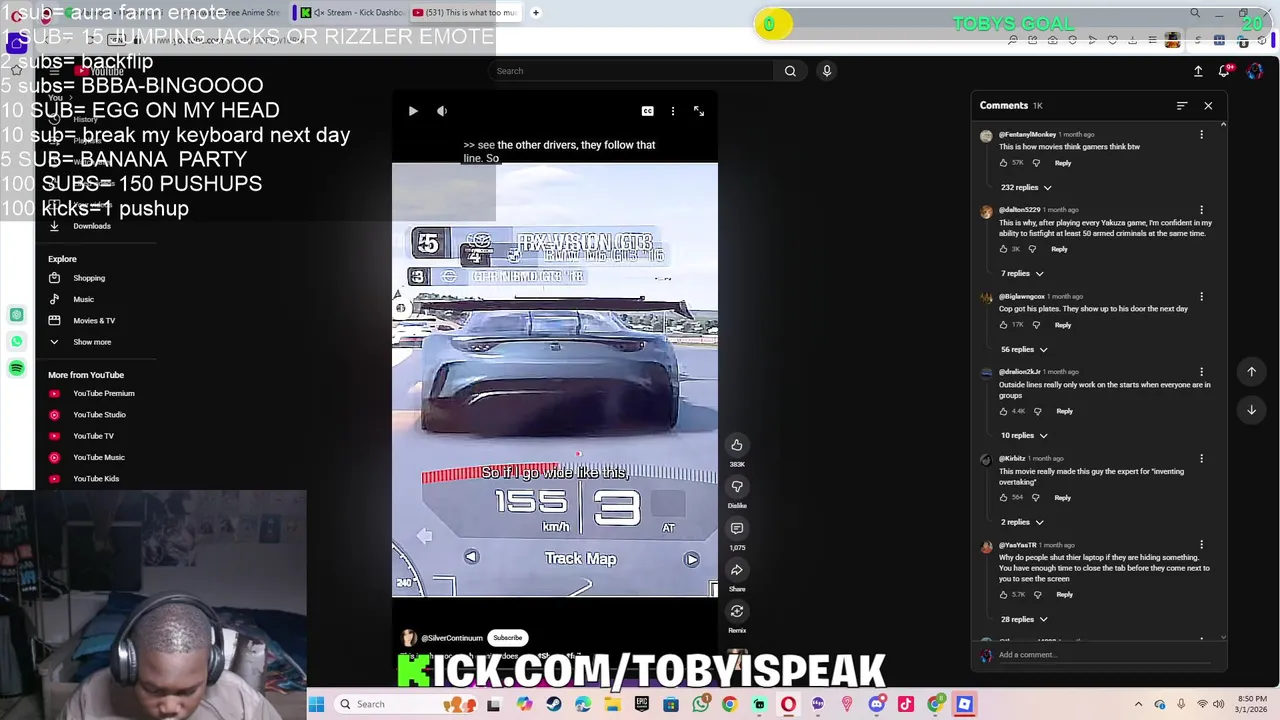Open Discord from the taskbar
Viewport: 1280px width, 720px height.
click(x=877, y=704)
